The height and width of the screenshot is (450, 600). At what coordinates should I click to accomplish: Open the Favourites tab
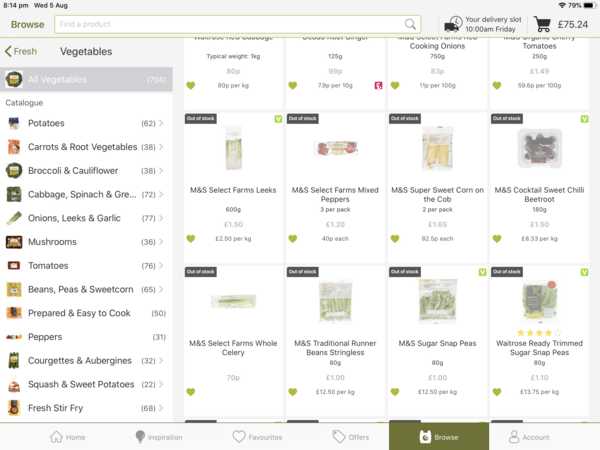[x=257, y=437]
